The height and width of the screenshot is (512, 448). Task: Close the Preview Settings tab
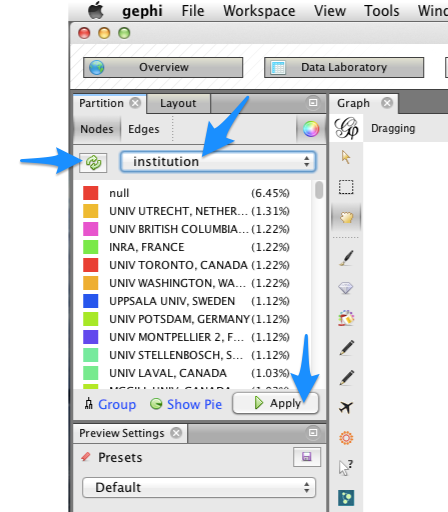click(x=176, y=433)
